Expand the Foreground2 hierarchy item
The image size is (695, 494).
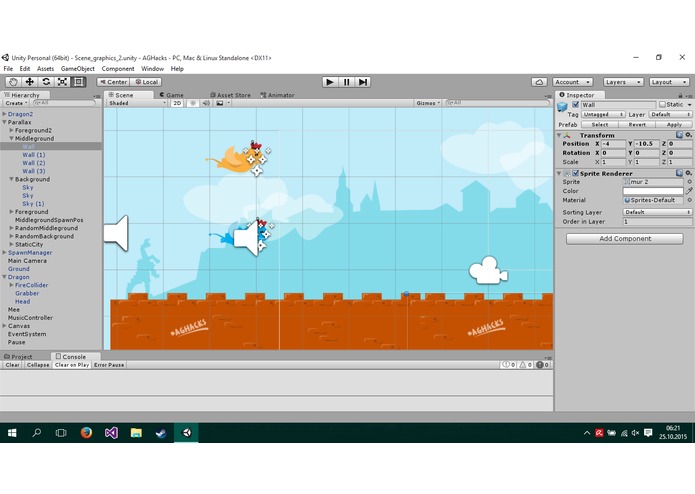(x=12, y=130)
